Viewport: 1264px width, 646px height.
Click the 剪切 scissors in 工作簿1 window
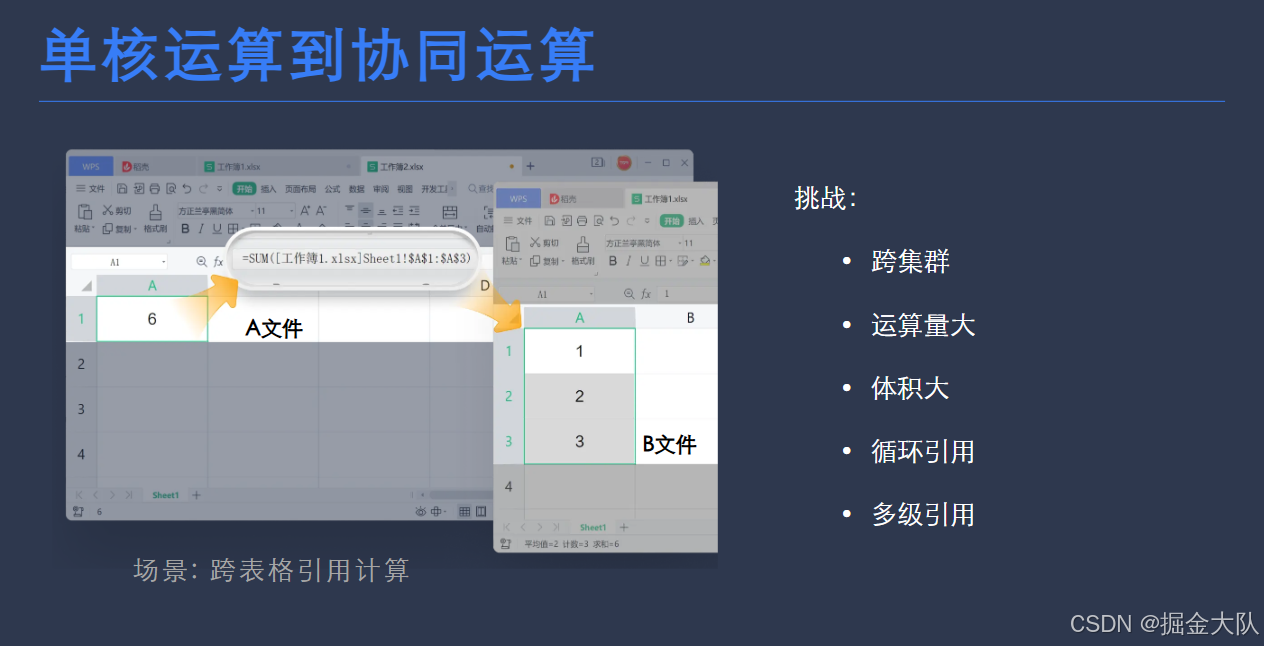pos(535,242)
